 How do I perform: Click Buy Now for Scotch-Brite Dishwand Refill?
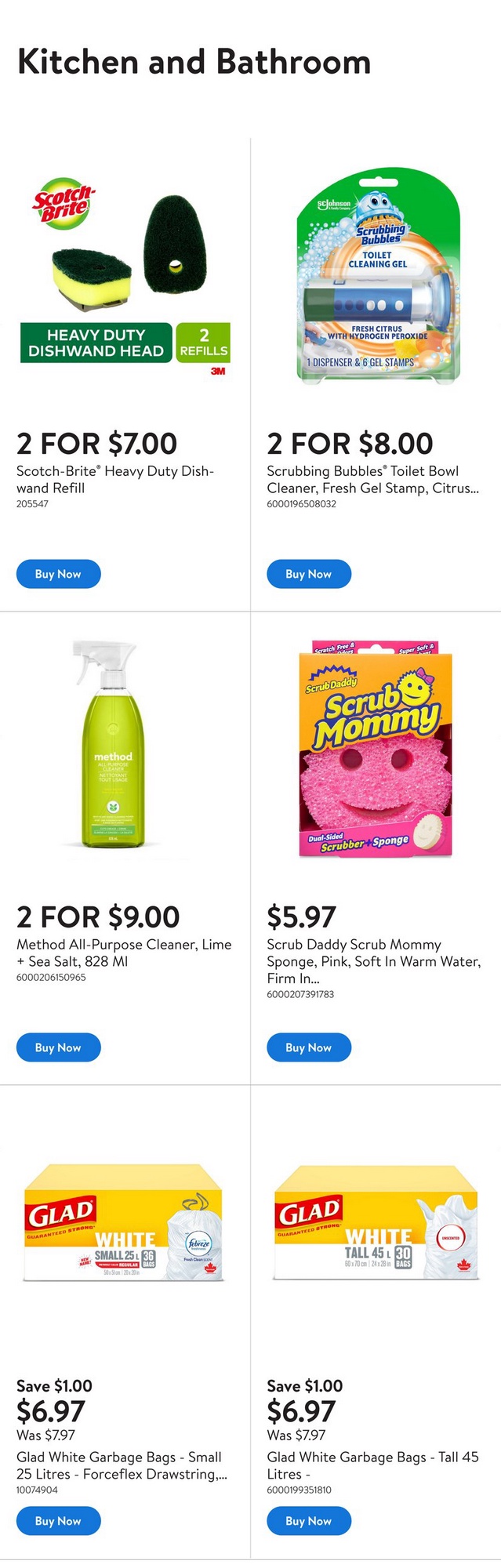click(x=59, y=574)
